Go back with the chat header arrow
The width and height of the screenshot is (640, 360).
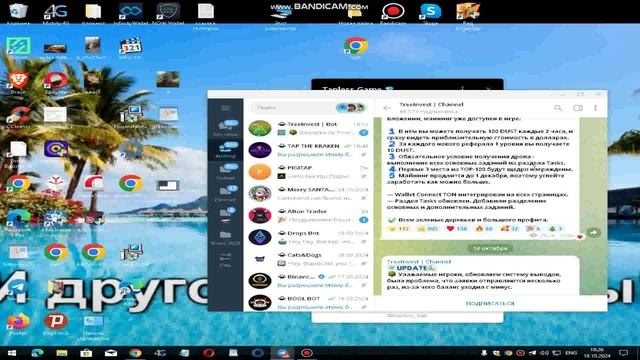[387, 108]
